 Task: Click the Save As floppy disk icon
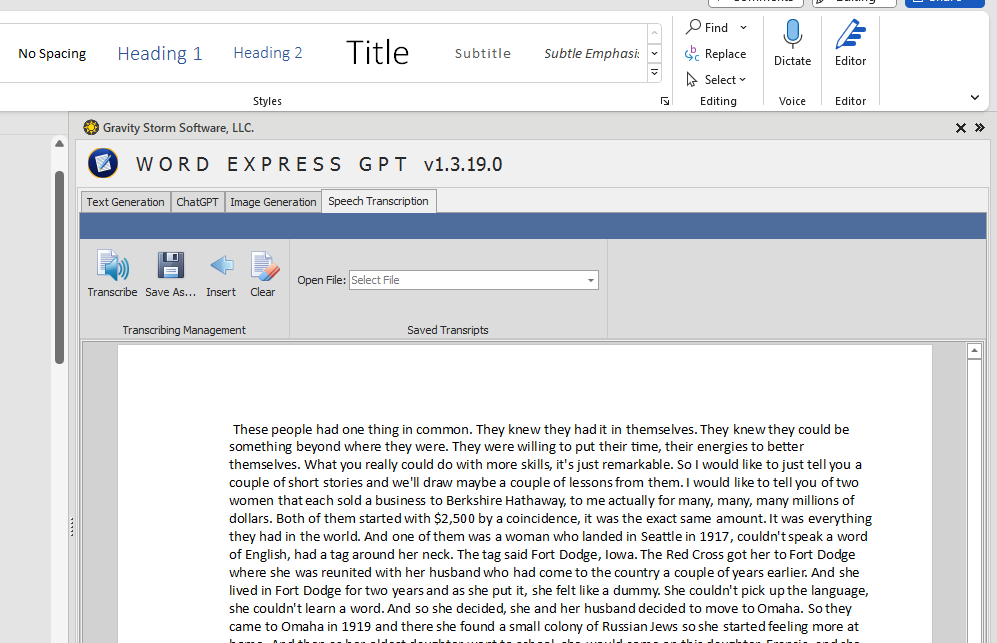(x=170, y=265)
